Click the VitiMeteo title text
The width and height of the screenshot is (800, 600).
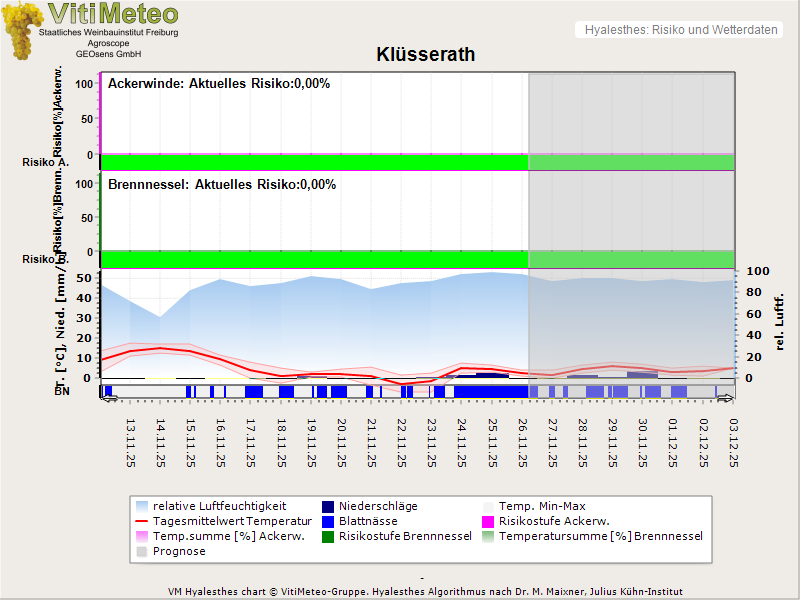(113, 14)
